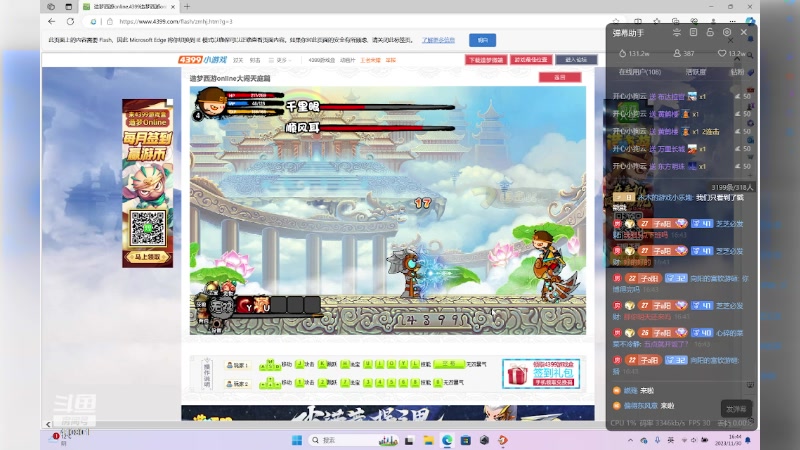
Task: Go back with the browser back arrow
Action: (x=52, y=21)
